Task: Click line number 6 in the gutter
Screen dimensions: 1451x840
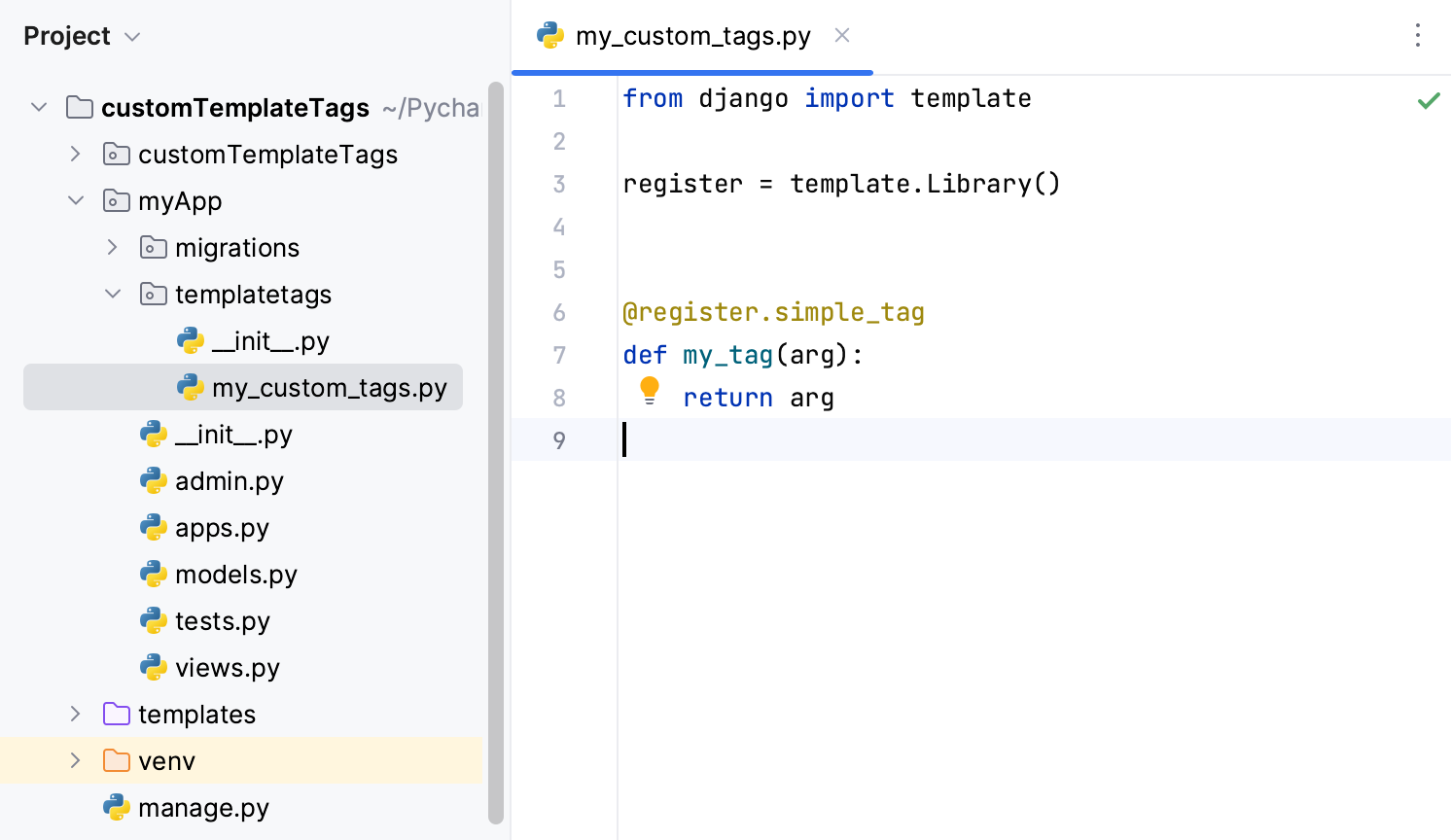Action: [559, 312]
